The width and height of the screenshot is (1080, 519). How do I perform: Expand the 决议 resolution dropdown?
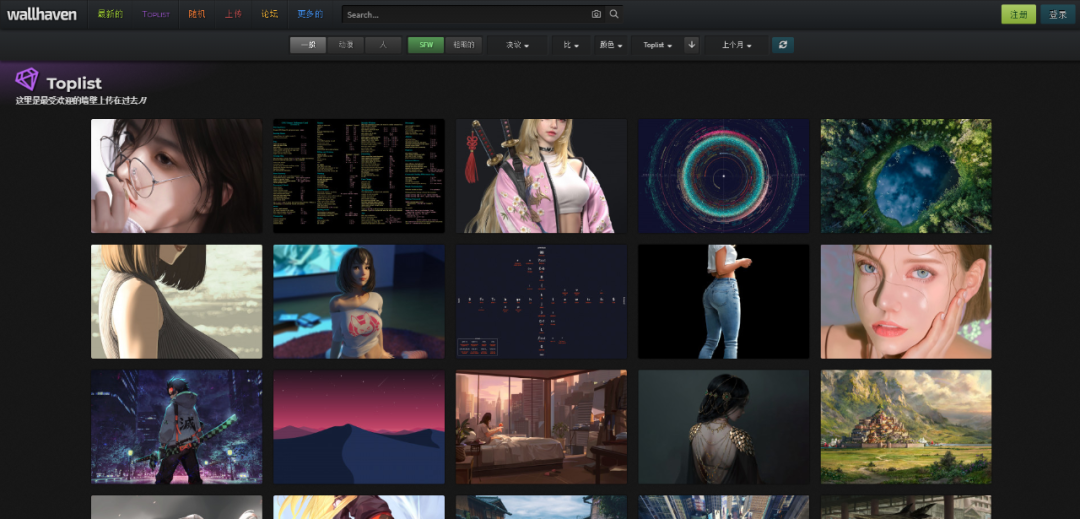click(x=517, y=45)
